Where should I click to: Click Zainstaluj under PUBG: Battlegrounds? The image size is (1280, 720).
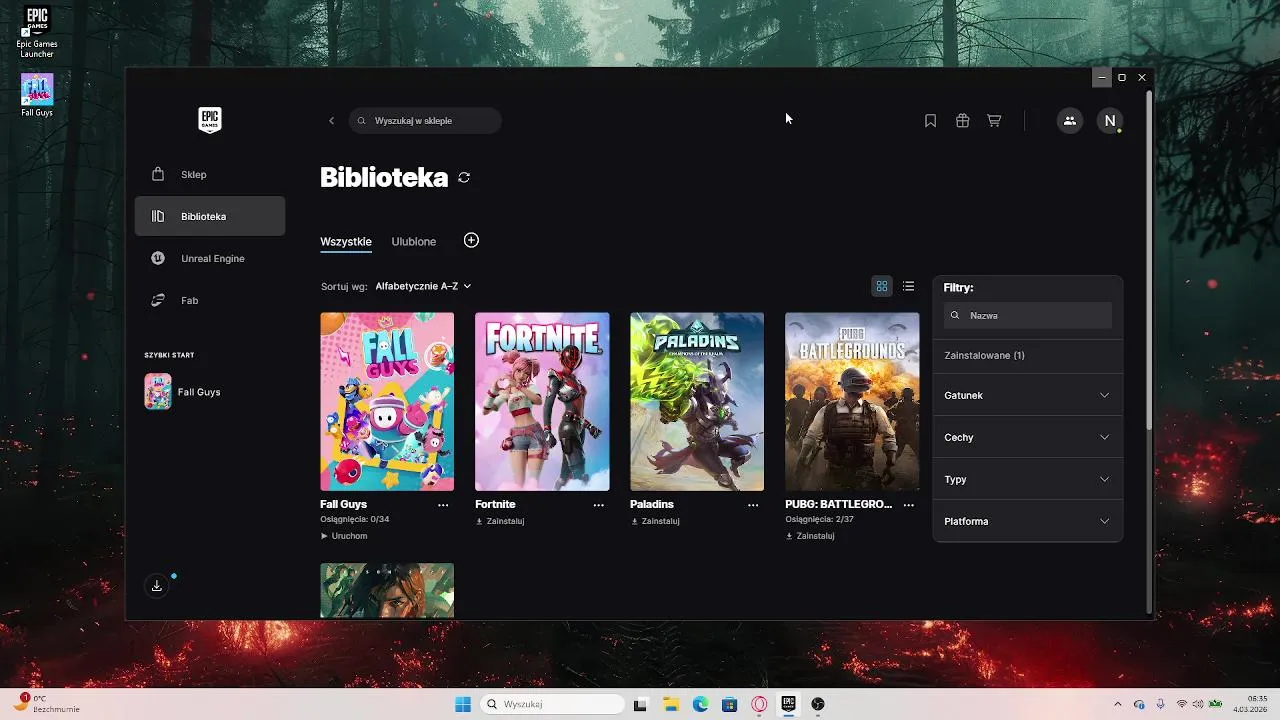pos(810,536)
